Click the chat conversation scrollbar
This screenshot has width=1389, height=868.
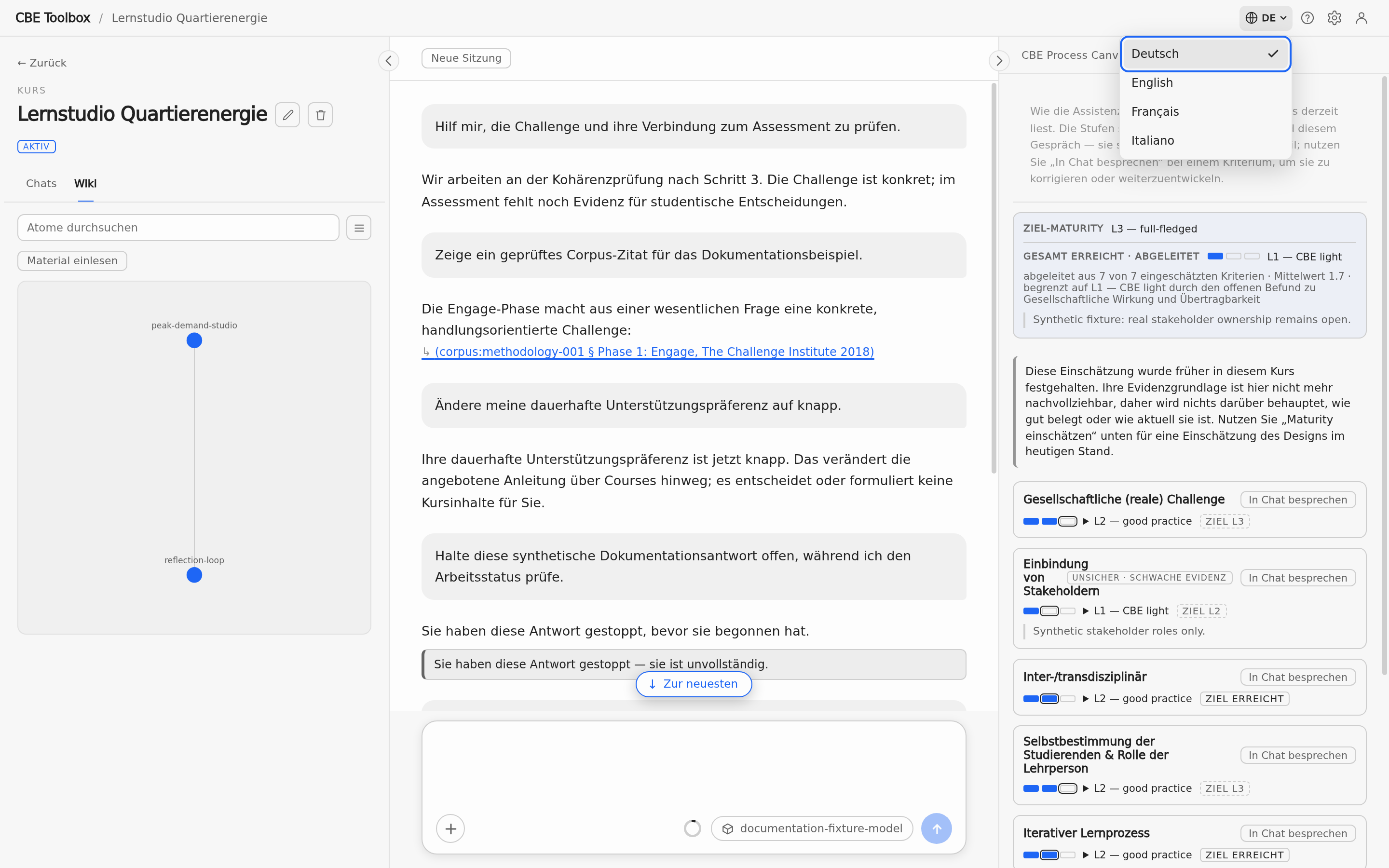(994, 278)
